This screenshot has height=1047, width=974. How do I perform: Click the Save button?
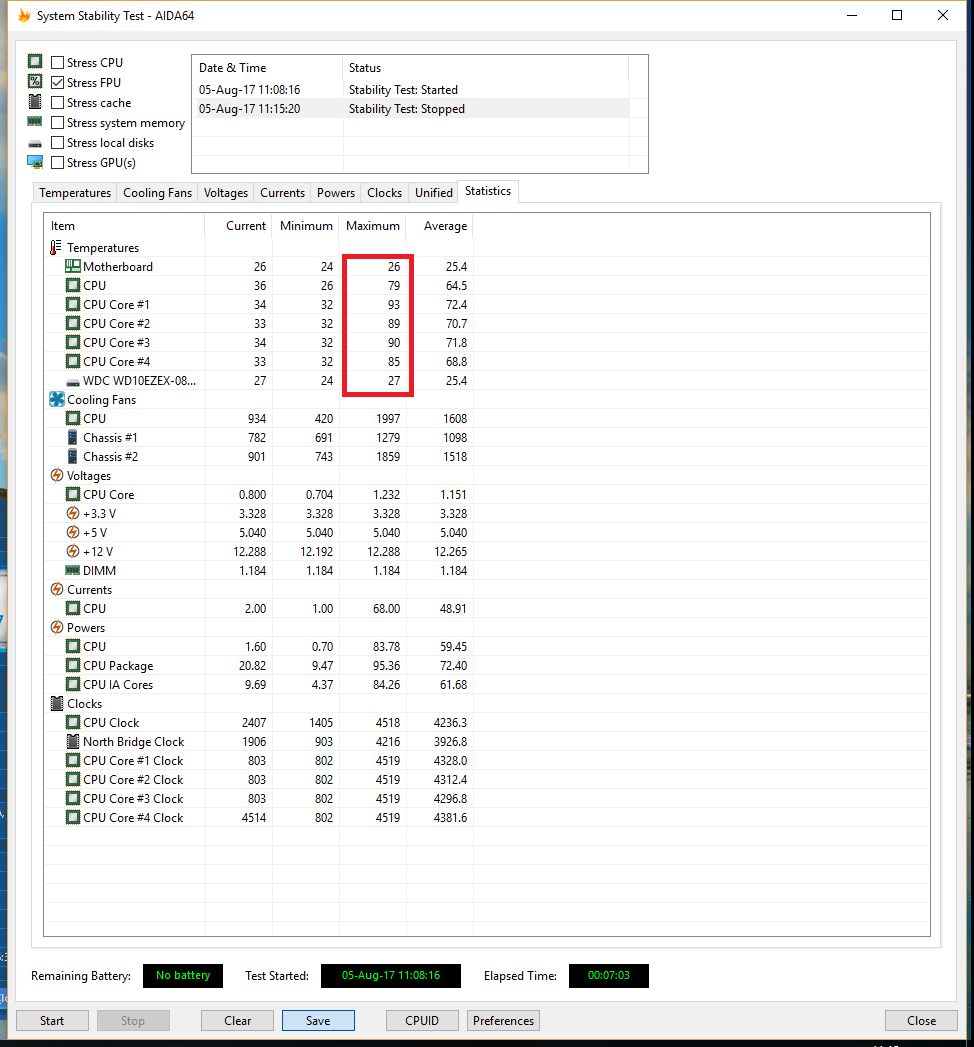[318, 1021]
